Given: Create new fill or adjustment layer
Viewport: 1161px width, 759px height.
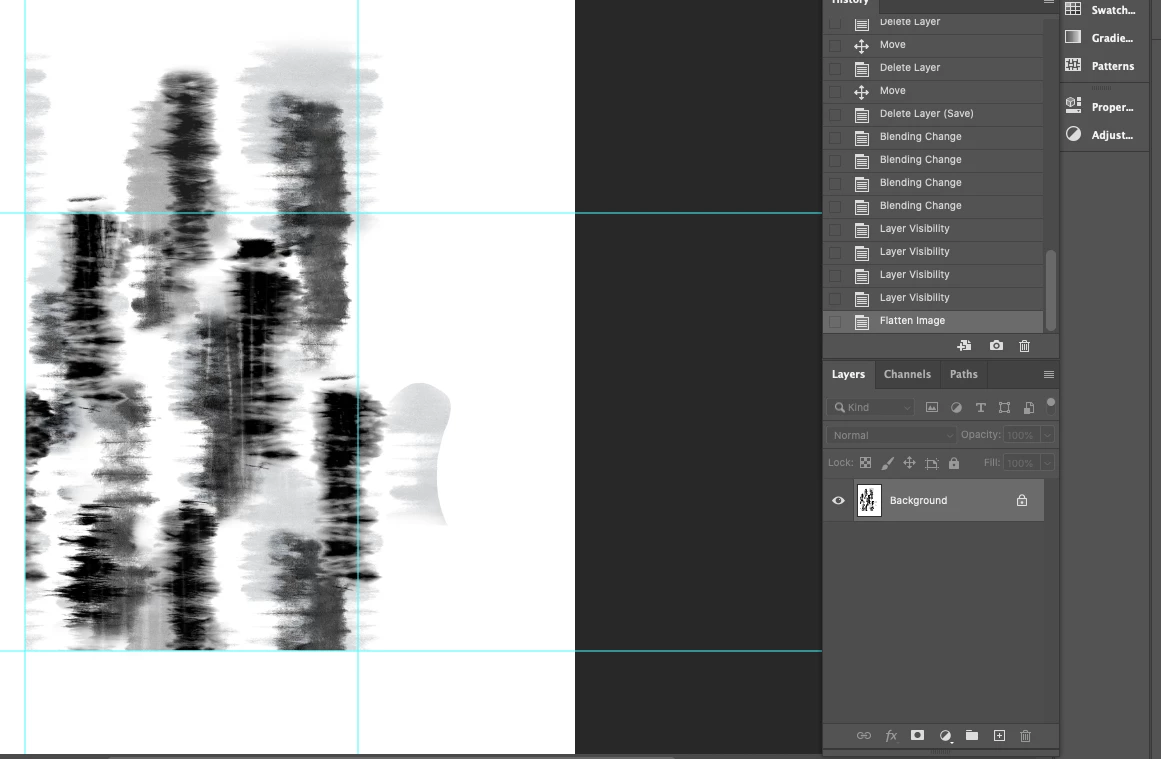Looking at the screenshot, I should point(946,735).
